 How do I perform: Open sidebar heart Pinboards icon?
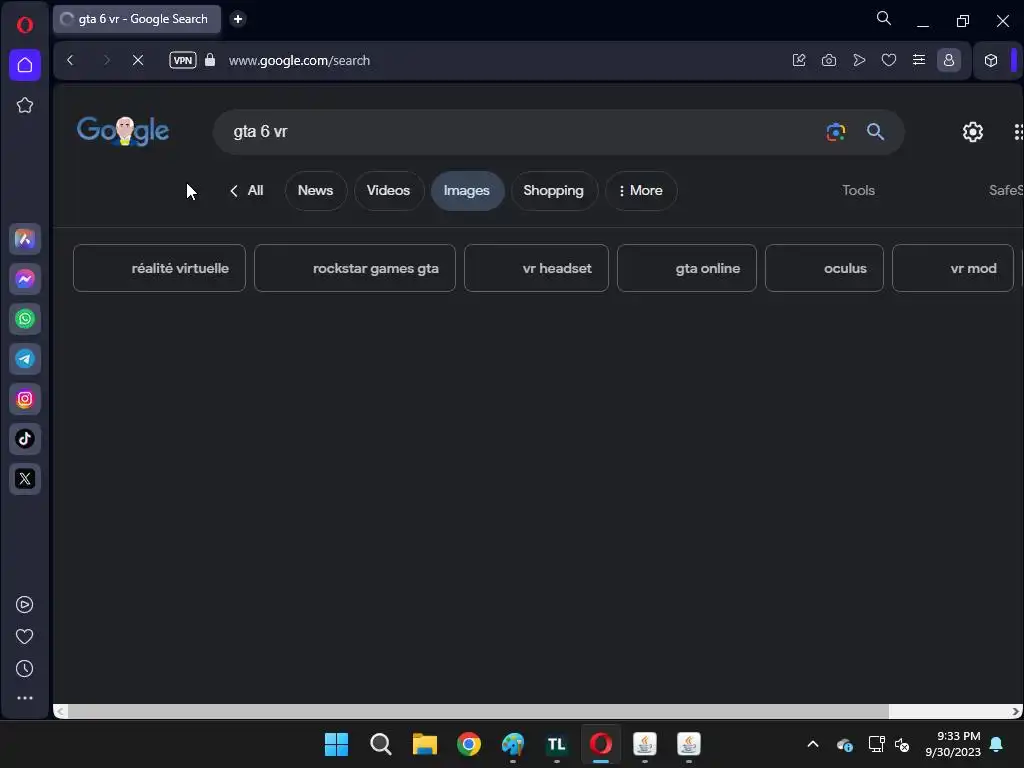(x=24, y=637)
